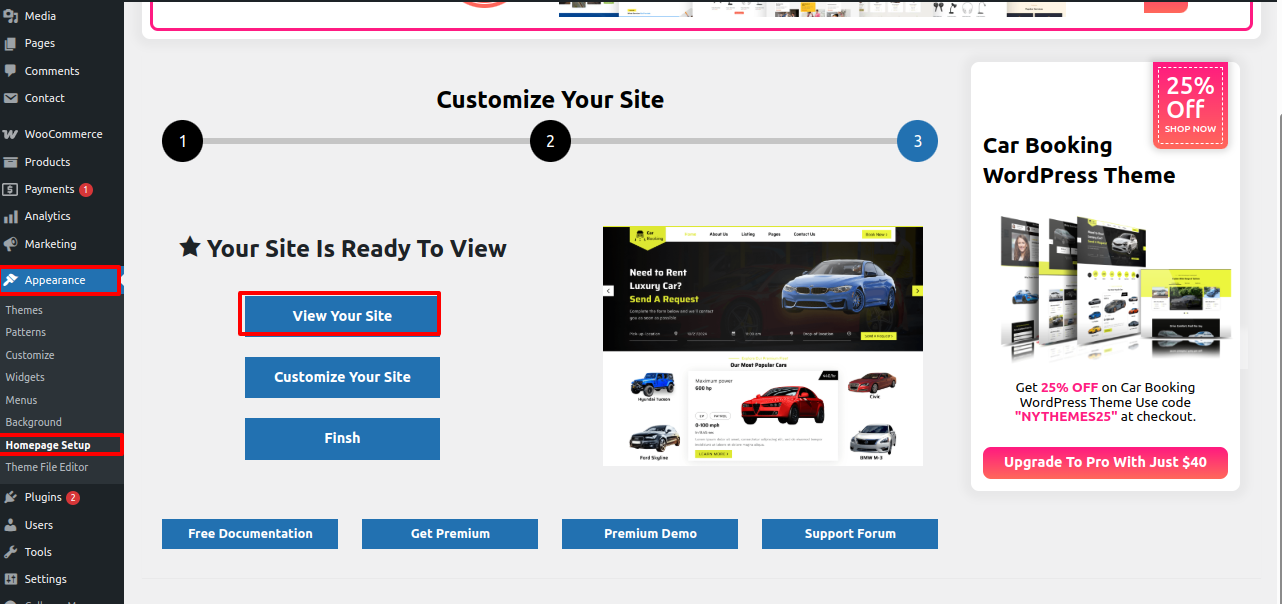1282x604 pixels.
Task: Click the Settings sliders icon
Action: coord(11,579)
